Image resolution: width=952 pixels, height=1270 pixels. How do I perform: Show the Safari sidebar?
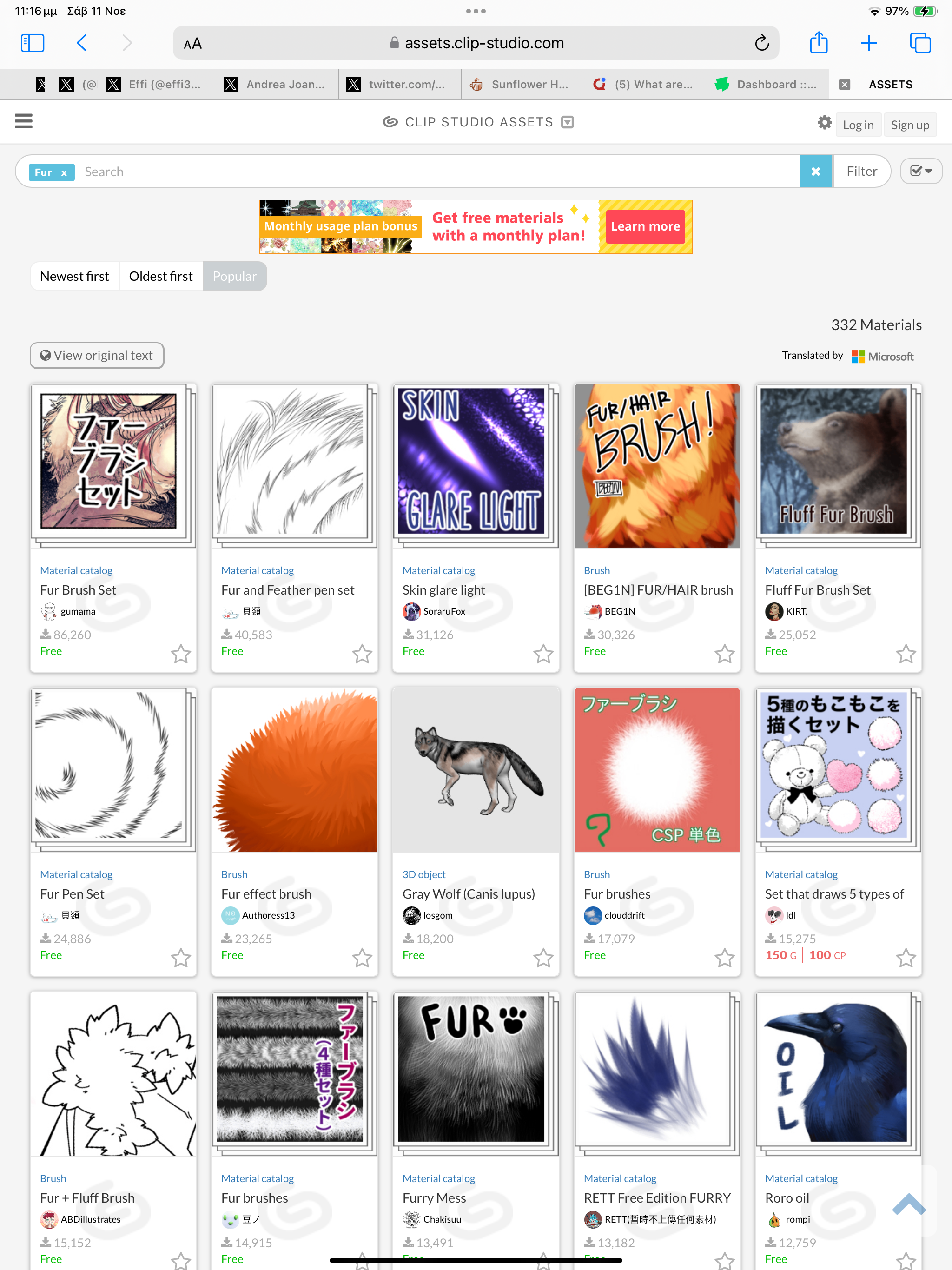click(x=32, y=43)
